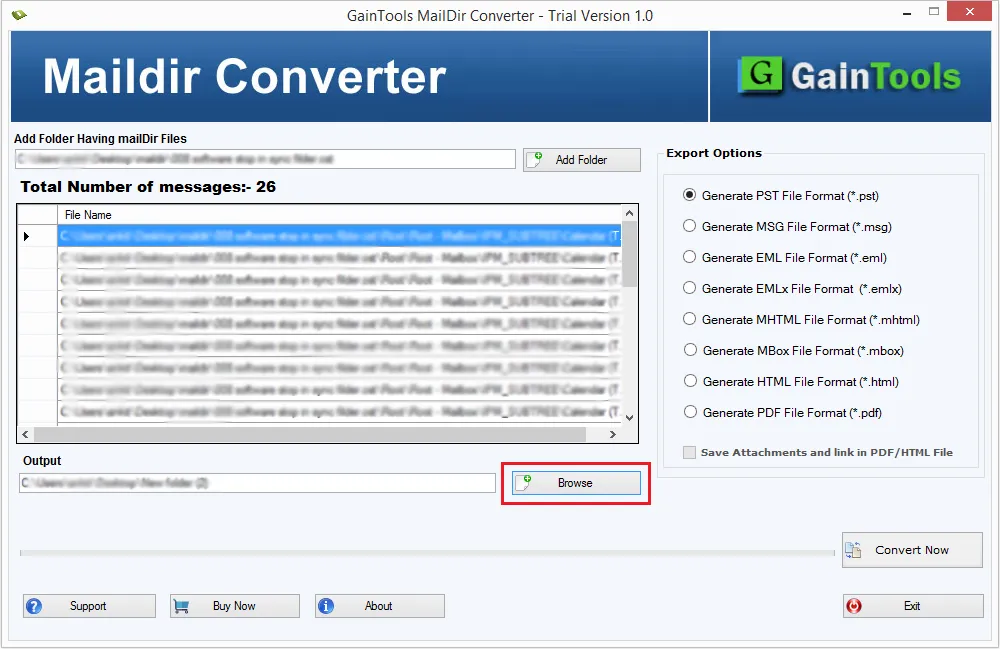Screen dimensions: 1000x649
Task: Select the highlighted first file row
Action: (339, 237)
